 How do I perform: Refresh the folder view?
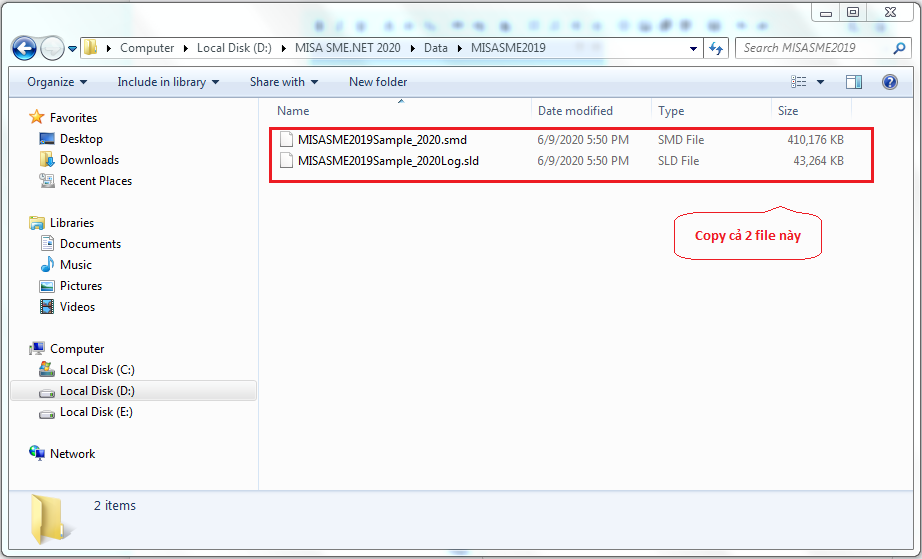[x=716, y=48]
